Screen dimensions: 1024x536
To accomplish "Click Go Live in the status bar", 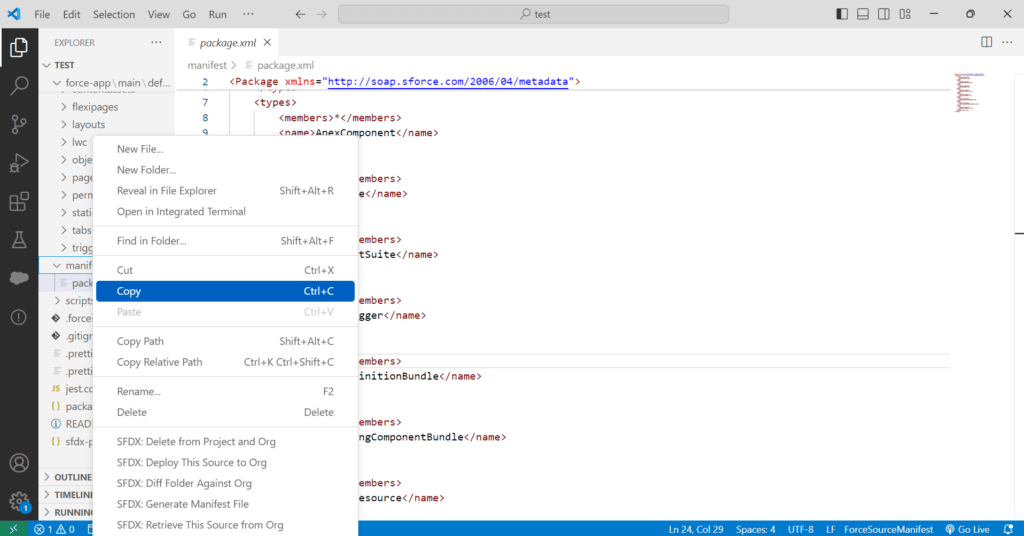I will (967, 529).
